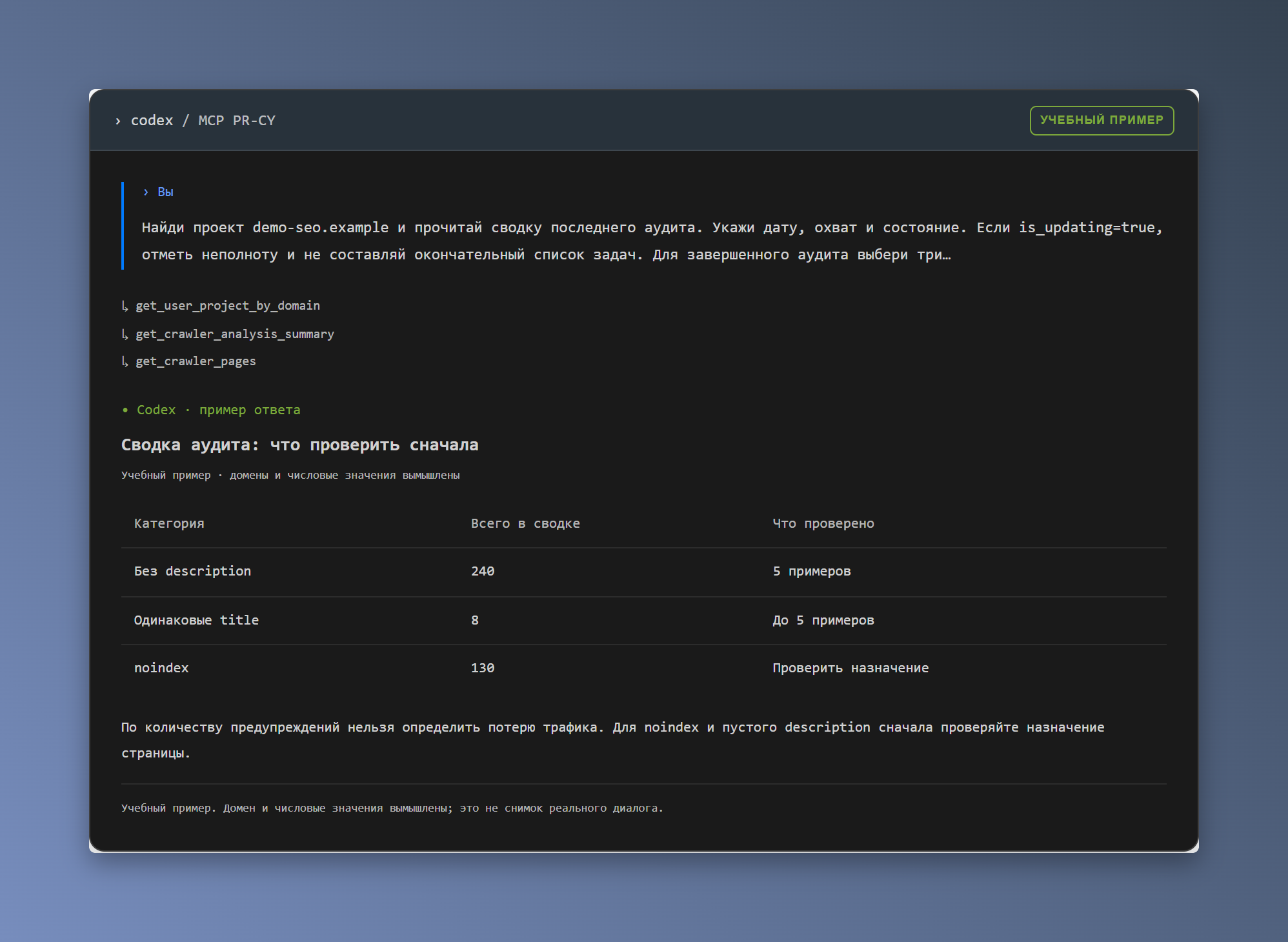The image size is (1288, 942).
Task: Click the chevron next to Вы
Action: [146, 192]
